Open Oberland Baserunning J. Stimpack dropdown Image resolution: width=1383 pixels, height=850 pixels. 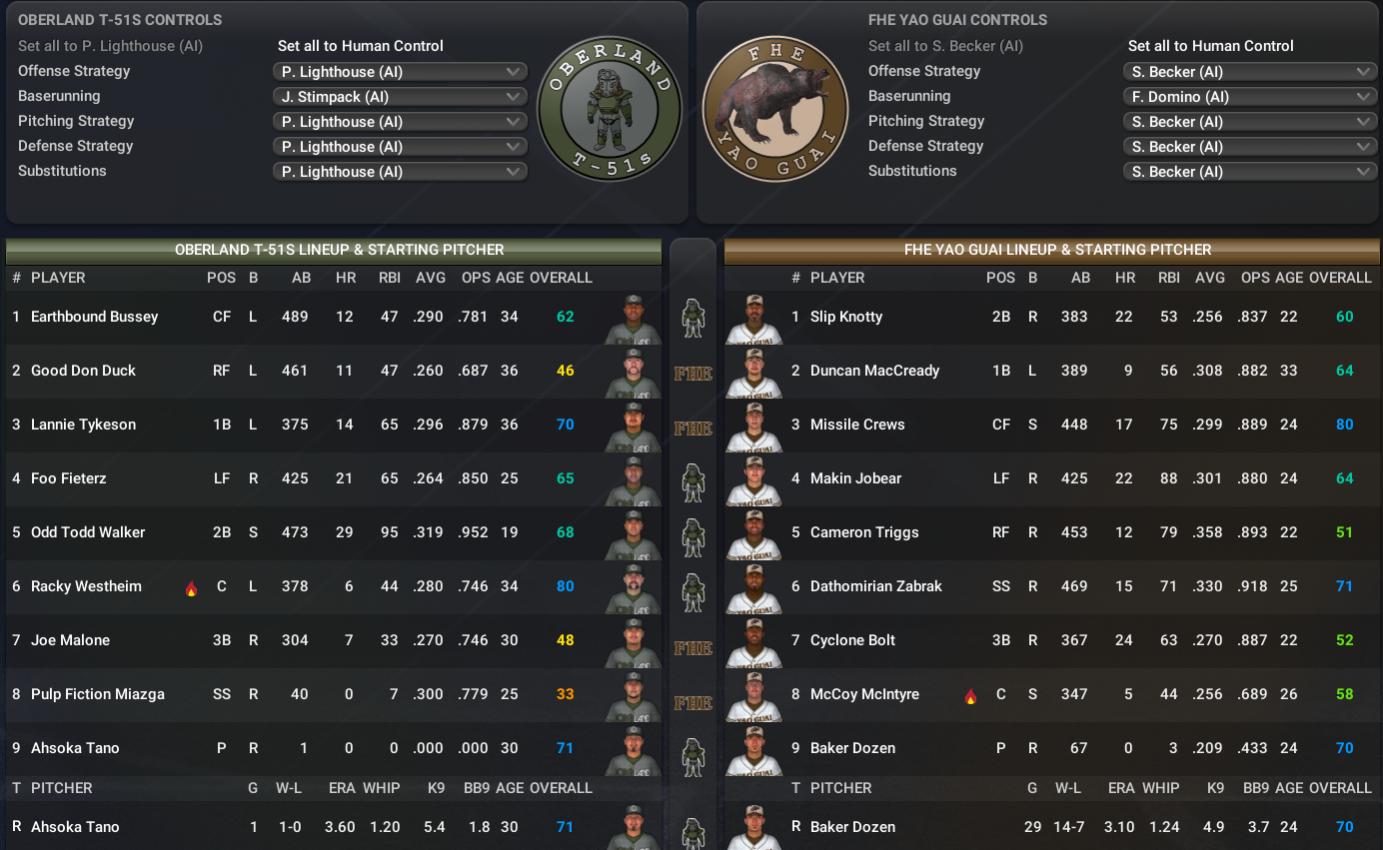399,97
